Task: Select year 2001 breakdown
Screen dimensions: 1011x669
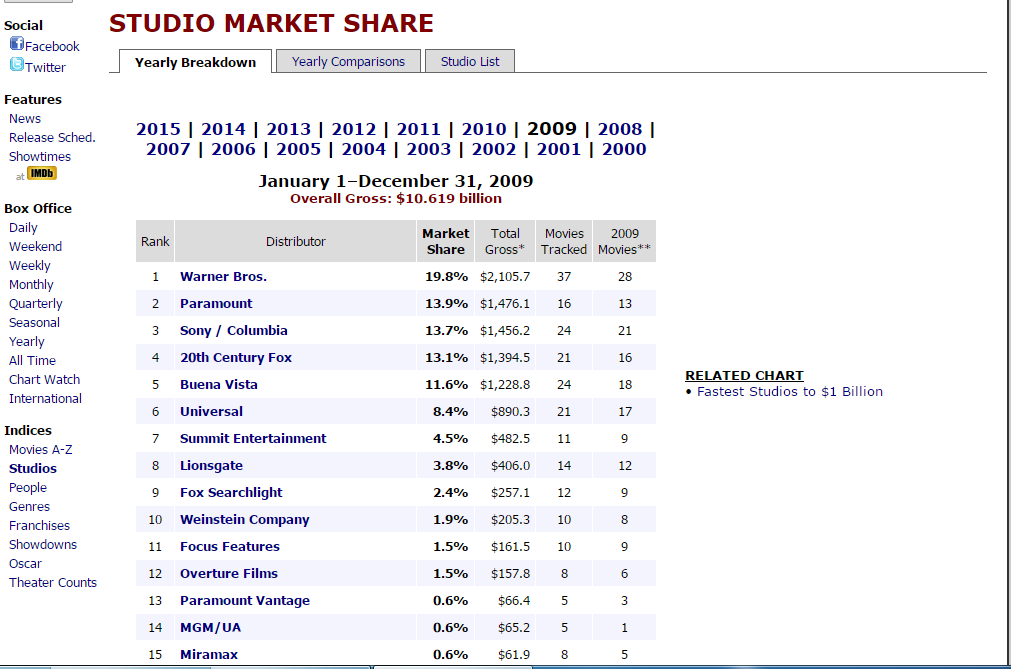Action: pyautogui.click(x=559, y=149)
